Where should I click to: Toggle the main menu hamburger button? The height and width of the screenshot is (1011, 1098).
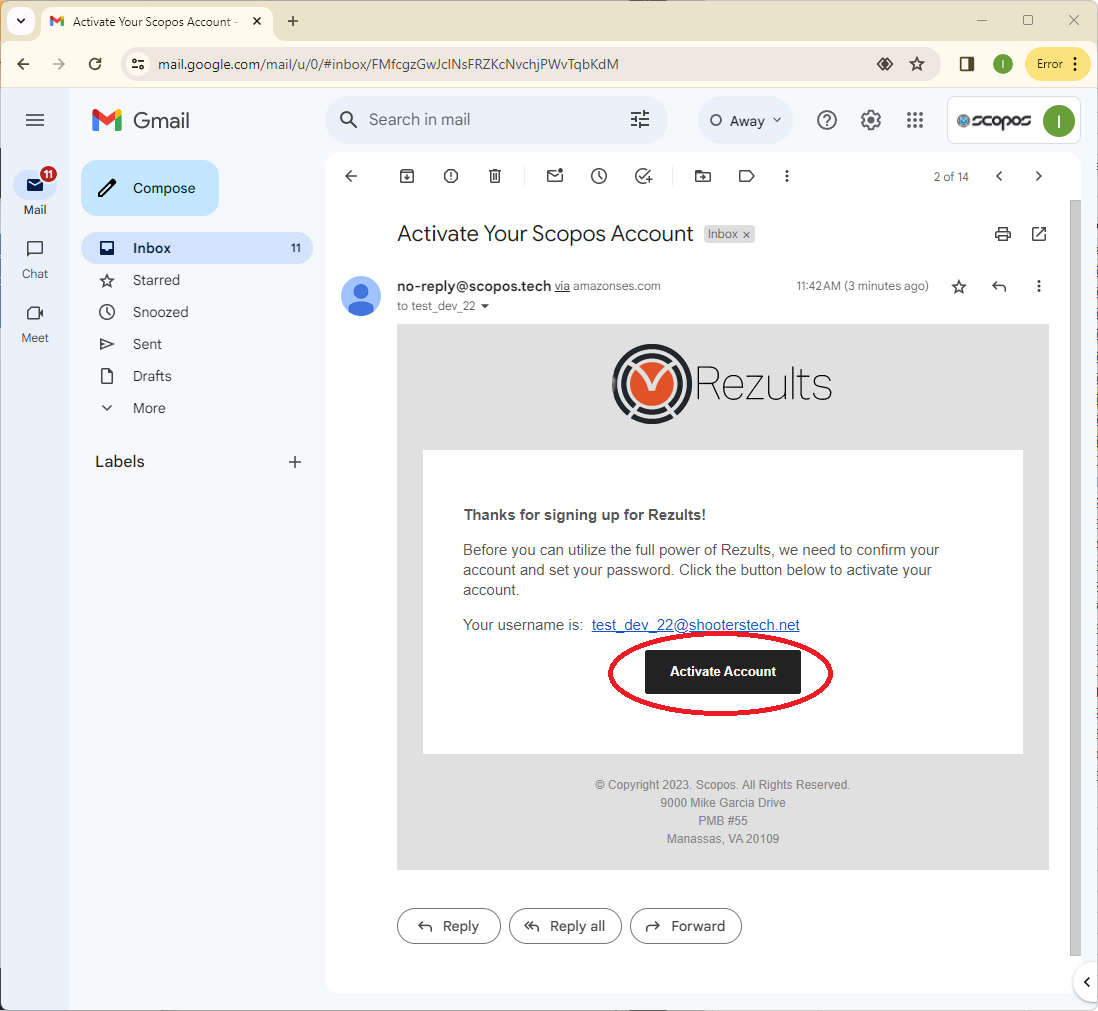tap(35, 120)
